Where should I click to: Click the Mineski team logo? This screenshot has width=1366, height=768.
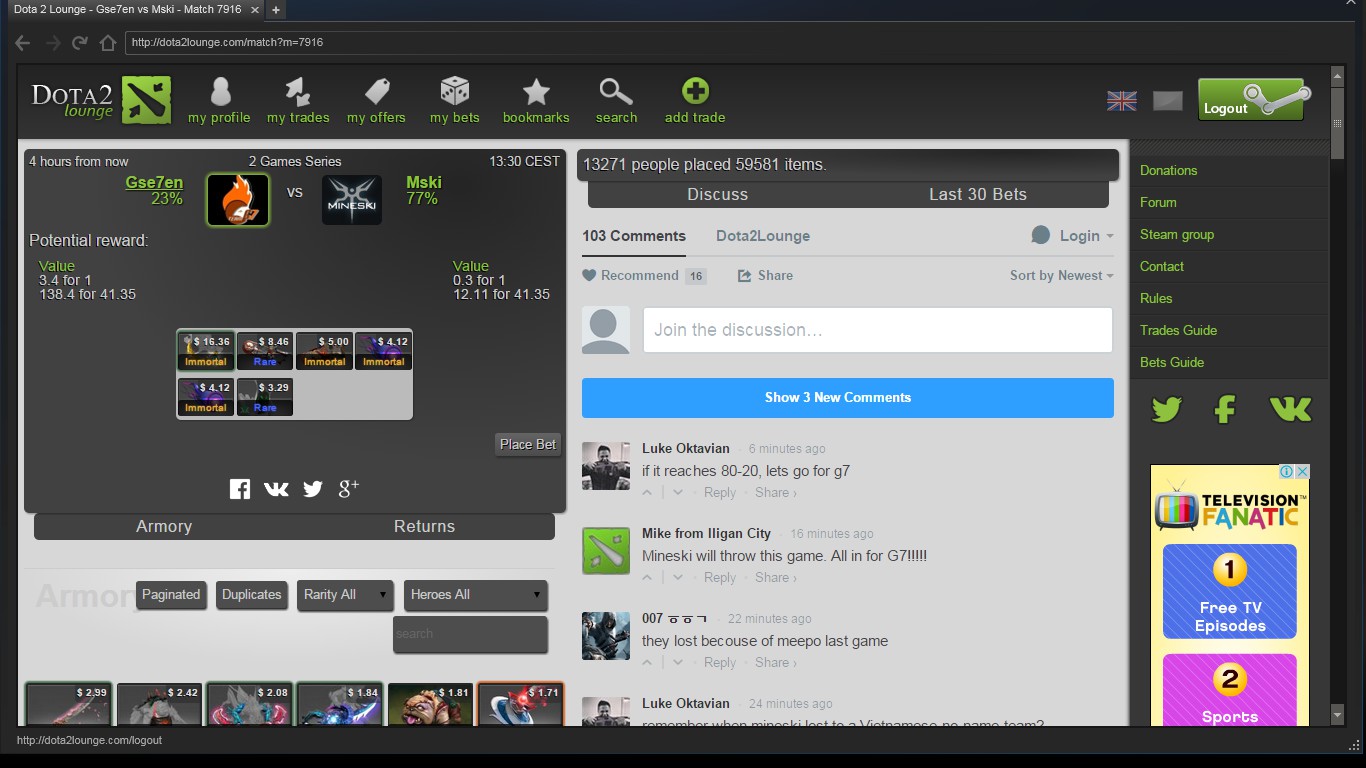point(352,200)
